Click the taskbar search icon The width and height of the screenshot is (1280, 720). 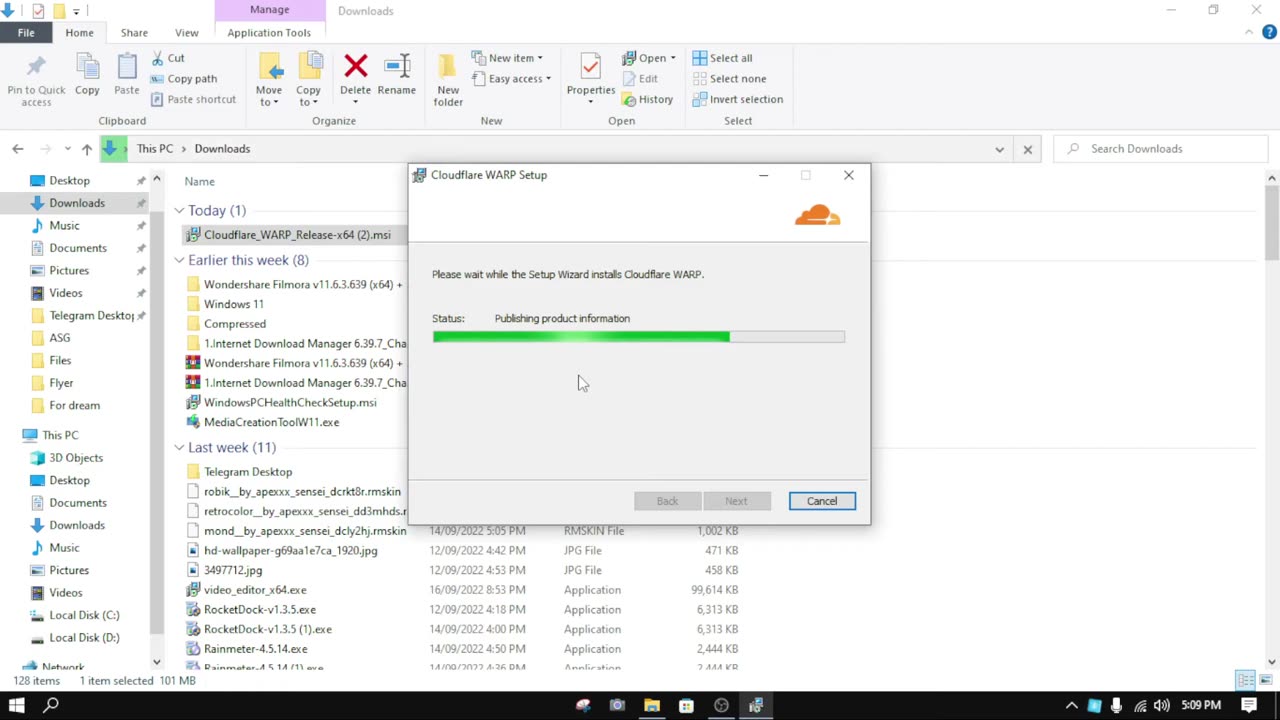pyautogui.click(x=51, y=705)
